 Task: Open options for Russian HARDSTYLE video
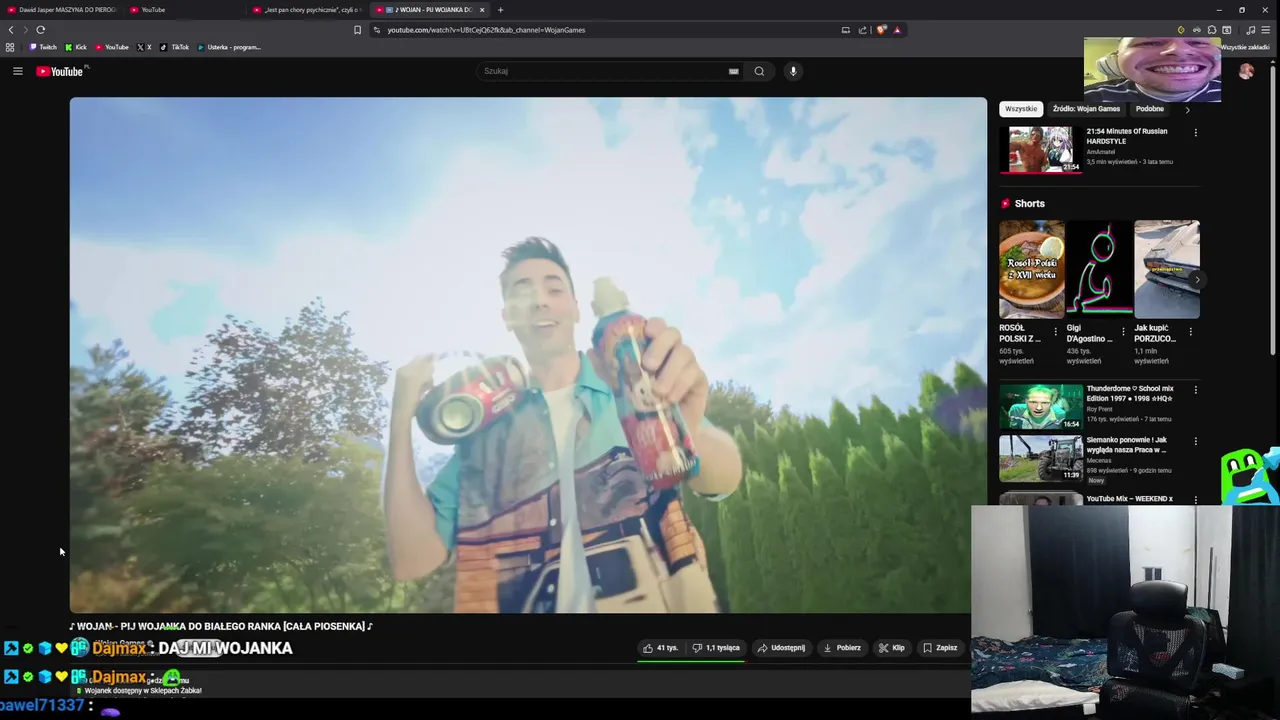pos(1195,132)
